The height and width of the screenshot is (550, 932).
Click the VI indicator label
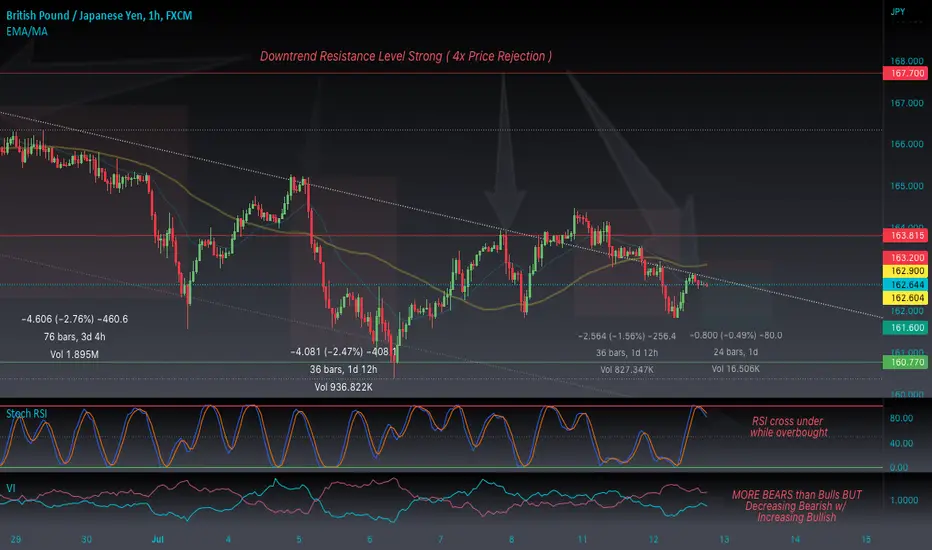11,488
